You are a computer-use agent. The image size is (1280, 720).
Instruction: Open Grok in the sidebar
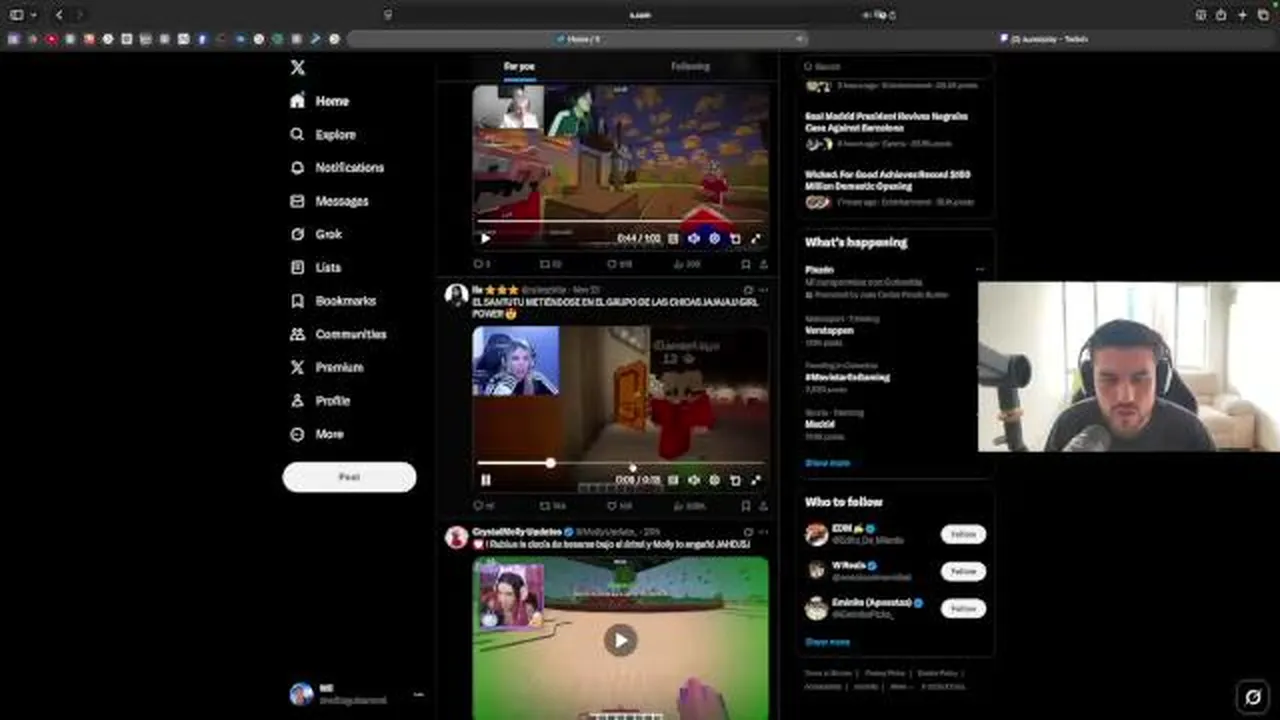coord(315,234)
